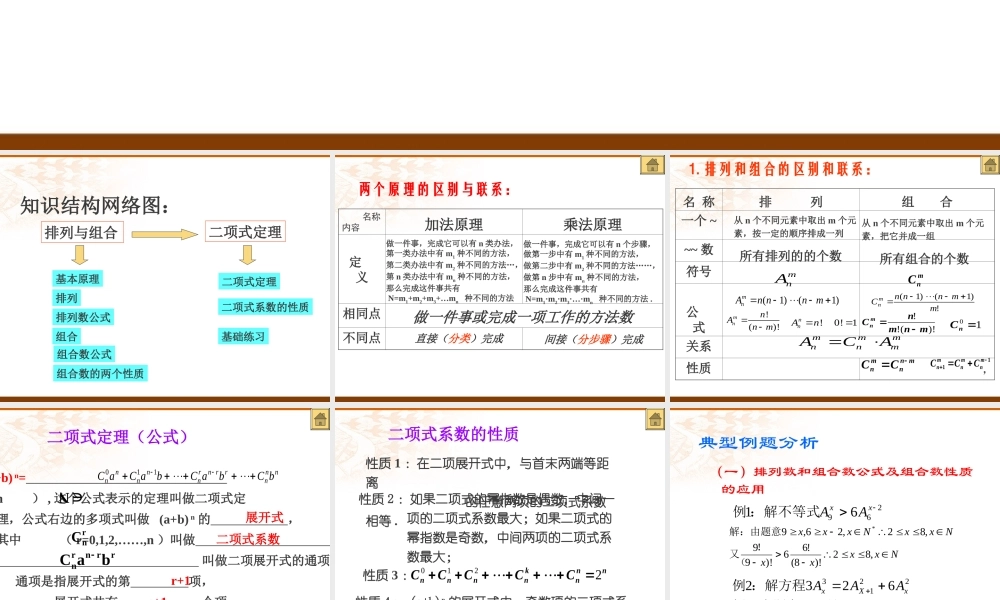This screenshot has height=600, width=1000.
Task: Open the 组合数的两个性质 cyan link
Action: coord(100,373)
